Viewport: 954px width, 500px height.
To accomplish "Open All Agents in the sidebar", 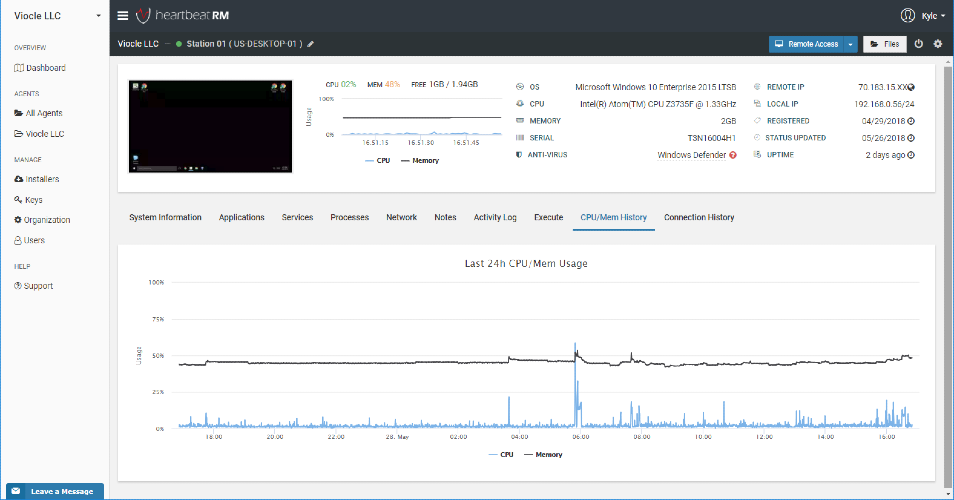I will click(38, 113).
